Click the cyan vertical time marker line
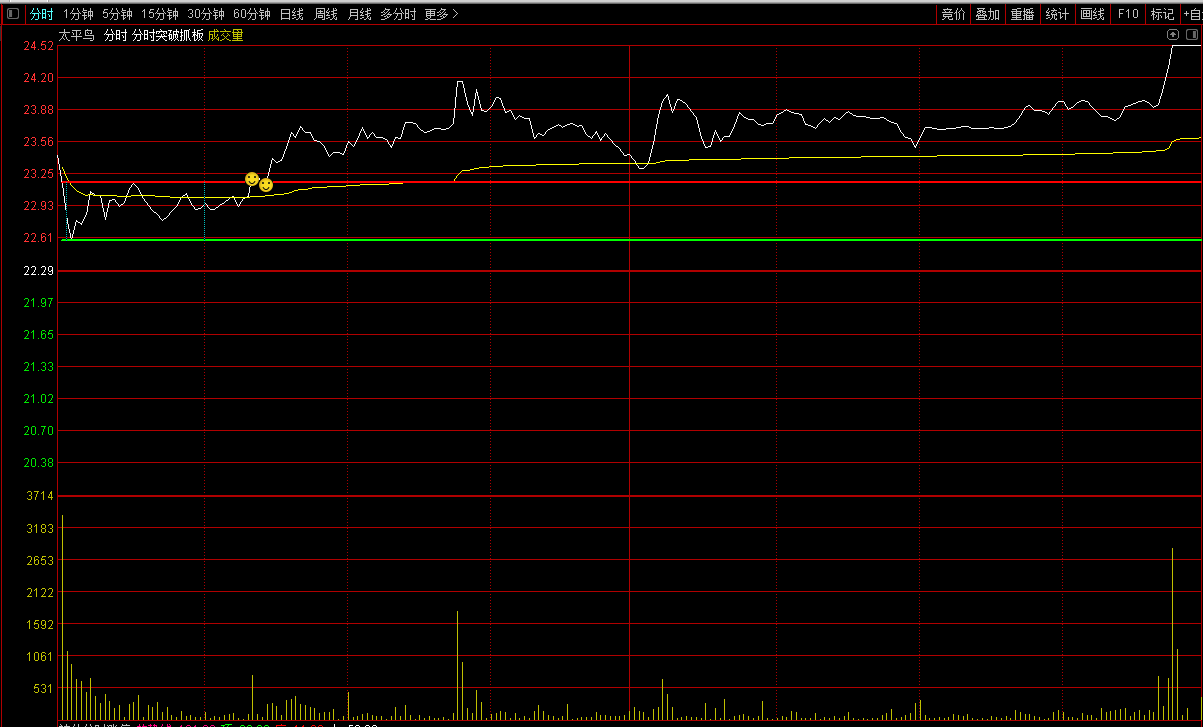1203x727 pixels. (204, 210)
